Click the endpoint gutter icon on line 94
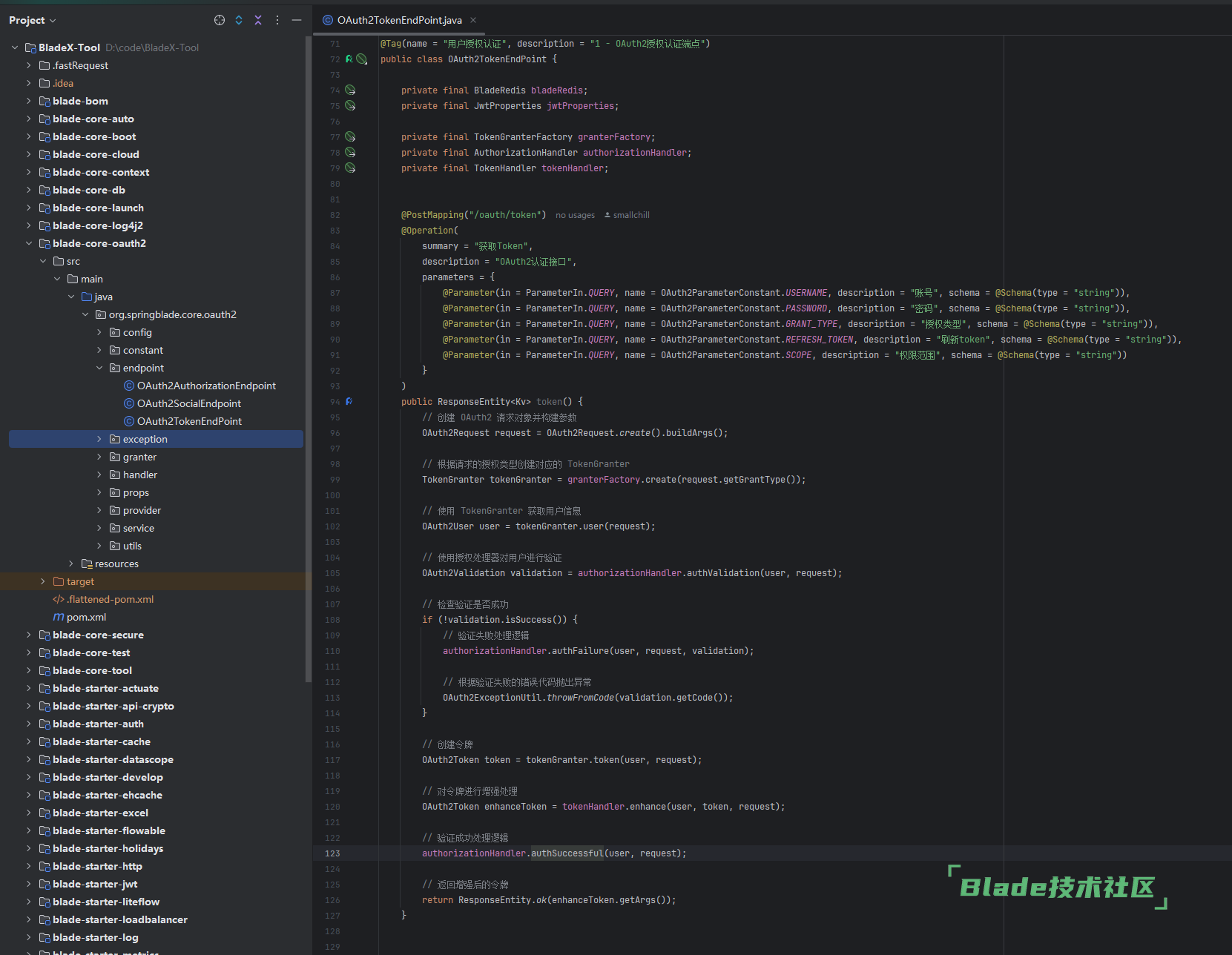This screenshot has height=955, width=1232. point(349,401)
